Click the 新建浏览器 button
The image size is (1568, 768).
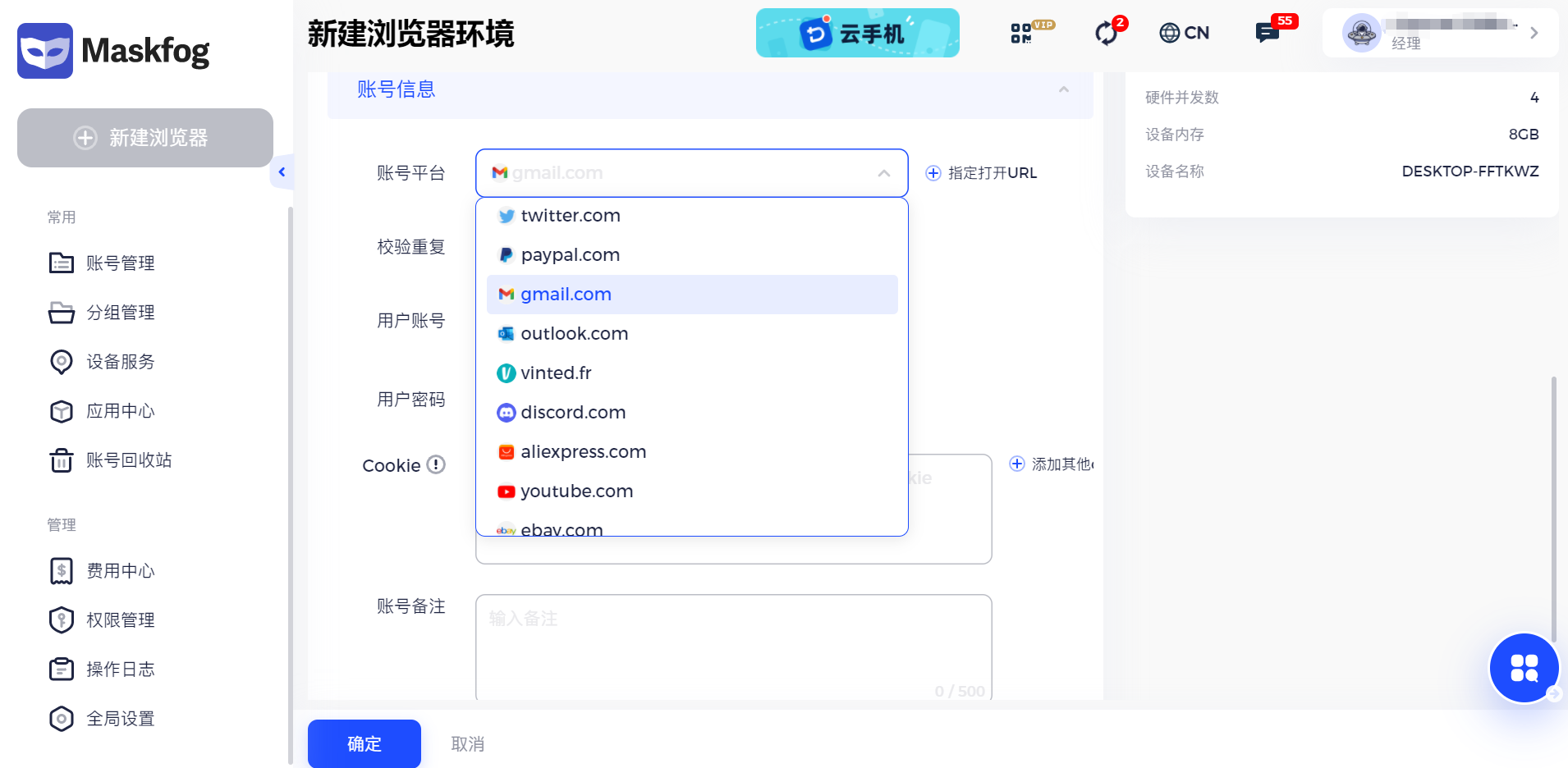145,138
